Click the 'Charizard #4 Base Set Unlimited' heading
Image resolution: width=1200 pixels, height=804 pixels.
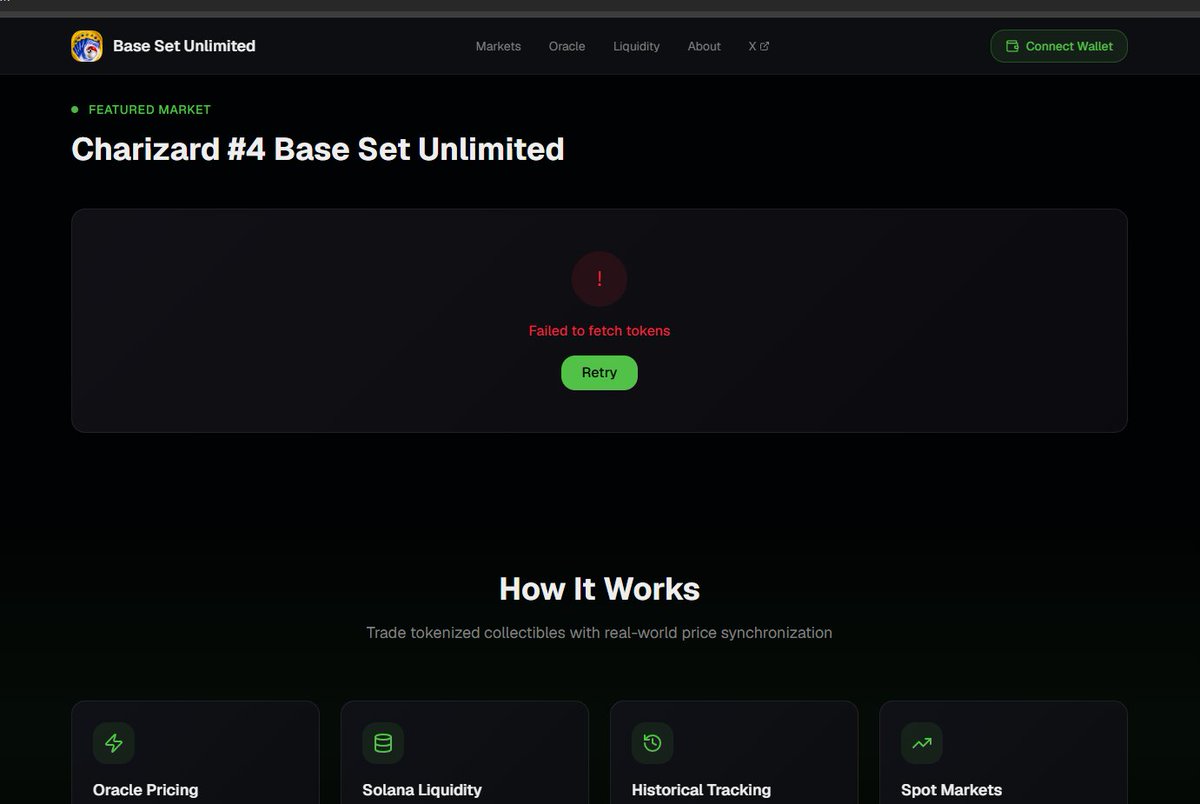click(x=318, y=149)
